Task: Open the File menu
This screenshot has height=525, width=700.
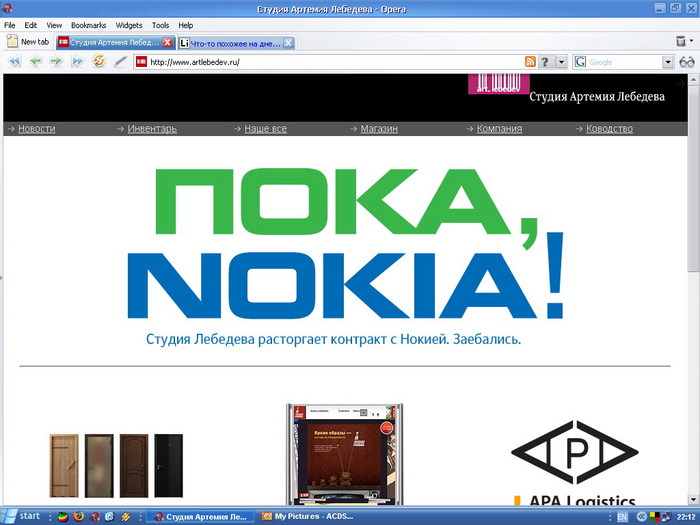Action: pyautogui.click(x=9, y=25)
